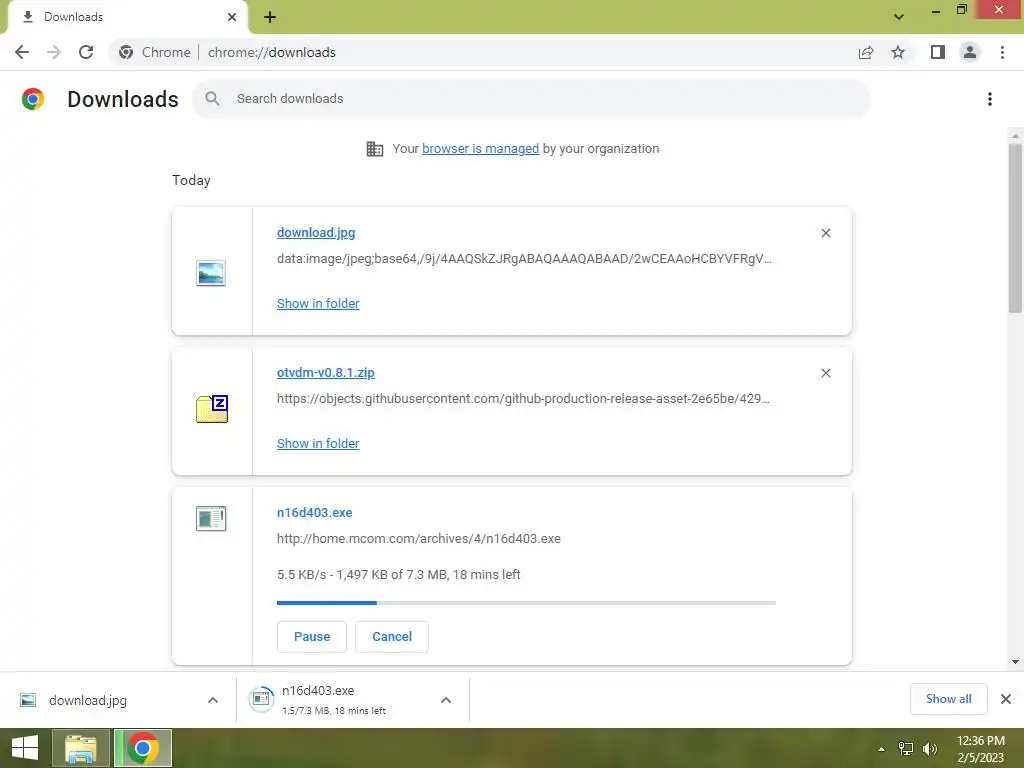Click the n16d403.exe item in bottom shelf
The height and width of the screenshot is (768, 1024).
click(x=353, y=700)
